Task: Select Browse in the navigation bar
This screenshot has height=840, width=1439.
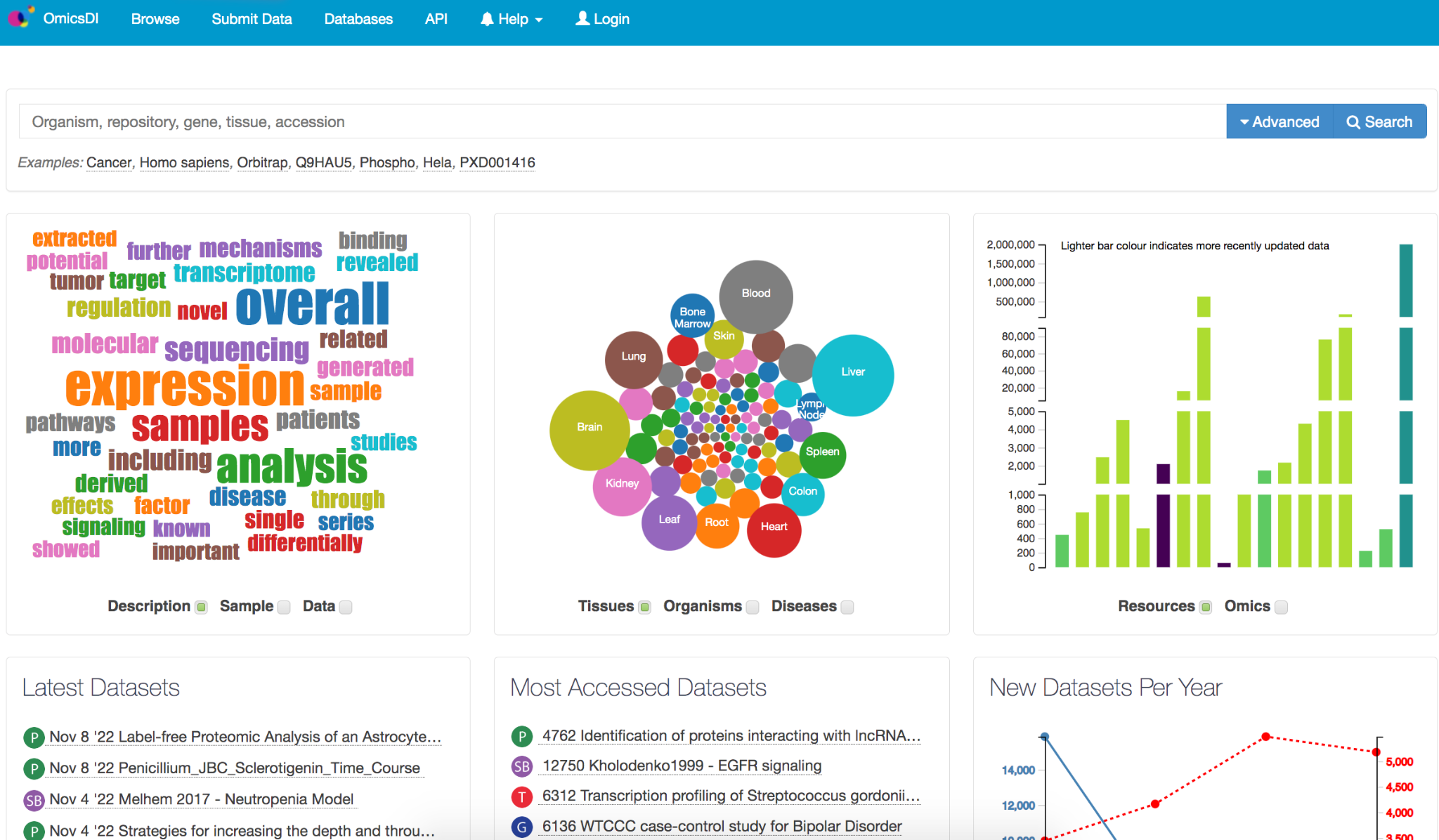Action: pos(155,19)
